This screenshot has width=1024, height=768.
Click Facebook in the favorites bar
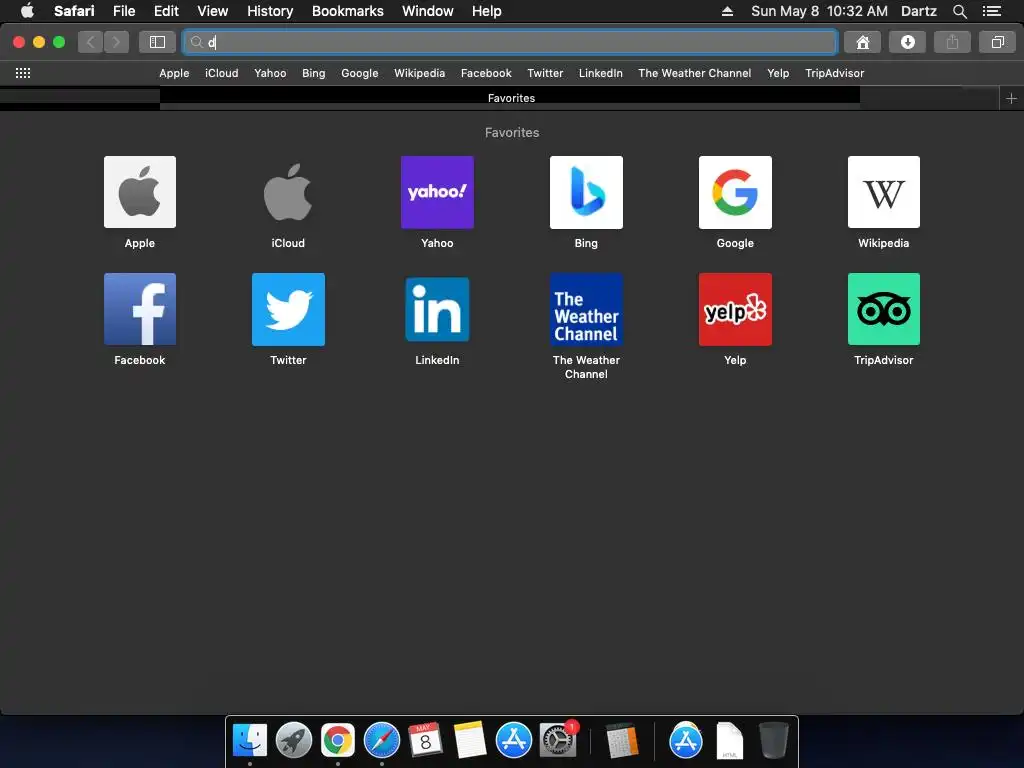pyautogui.click(x=486, y=73)
